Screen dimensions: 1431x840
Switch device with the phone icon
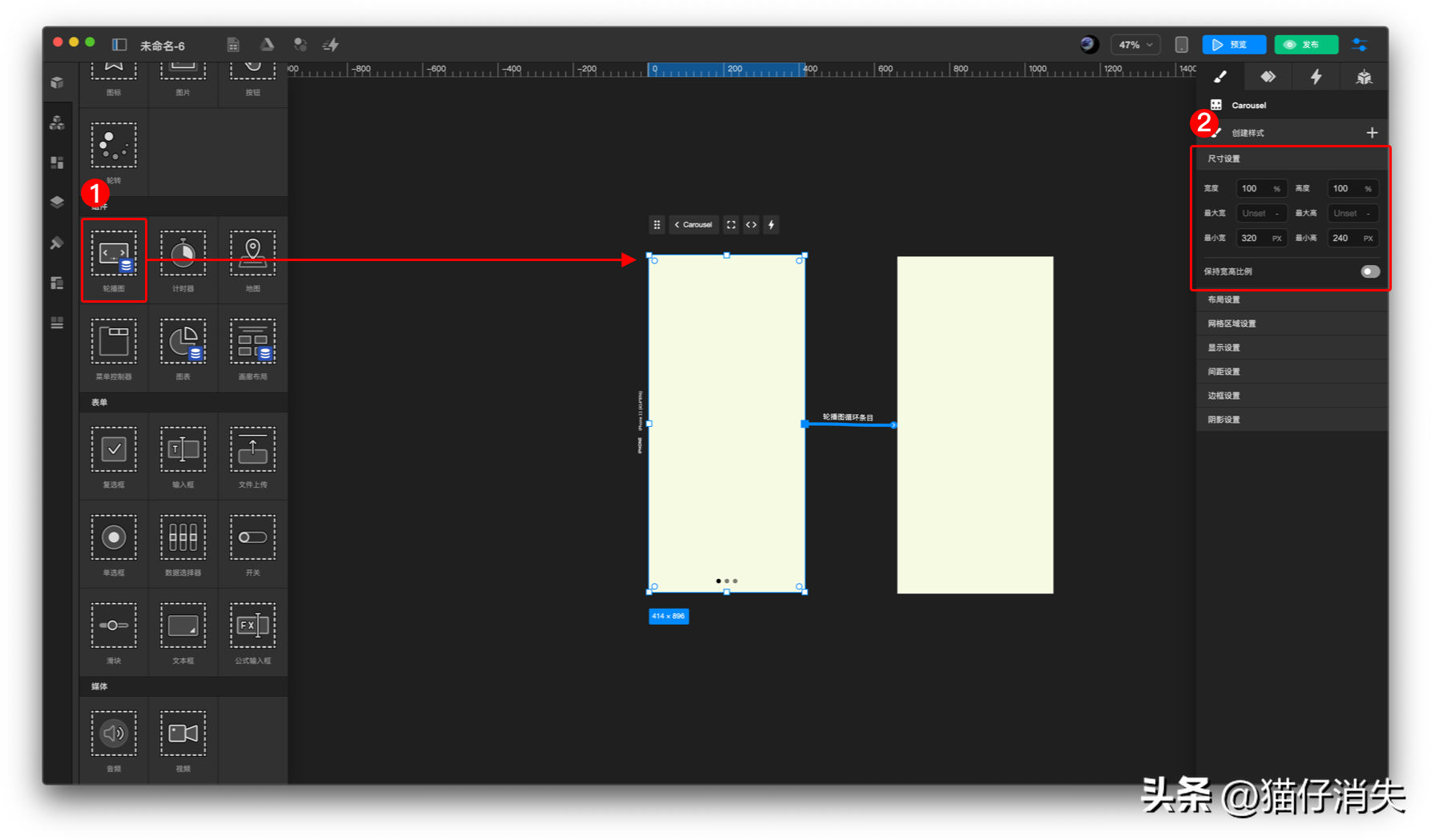point(1181,45)
